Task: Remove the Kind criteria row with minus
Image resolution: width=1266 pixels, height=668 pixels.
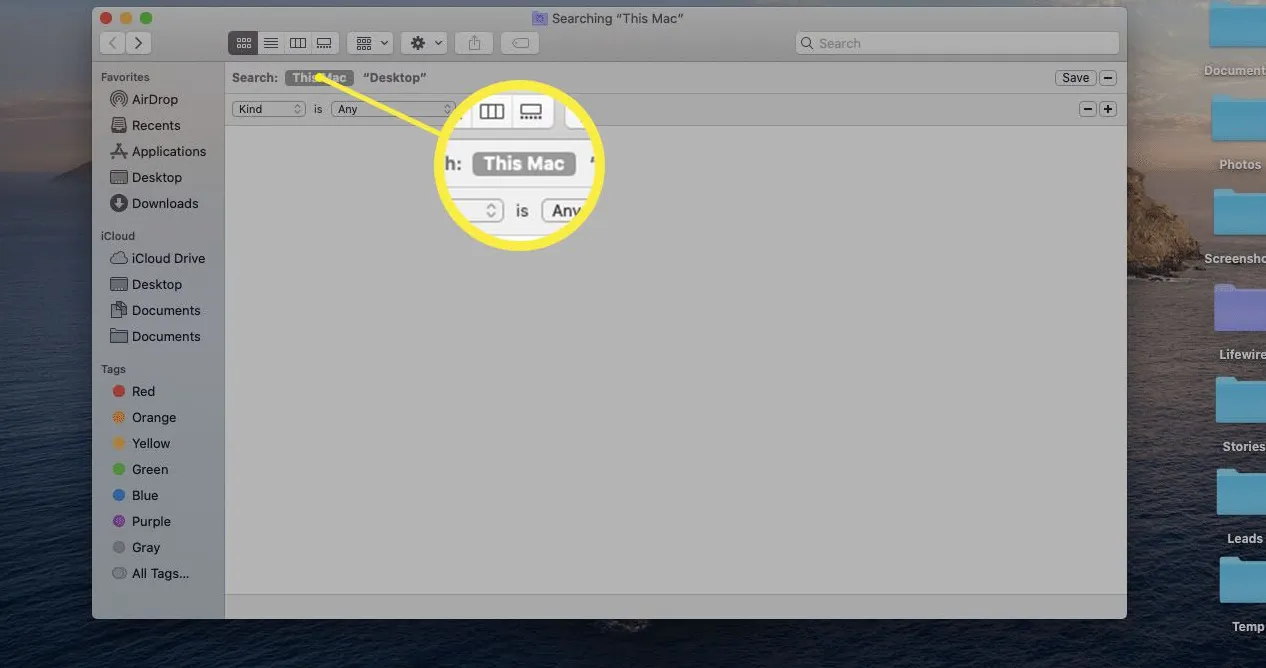Action: pyautogui.click(x=1088, y=109)
